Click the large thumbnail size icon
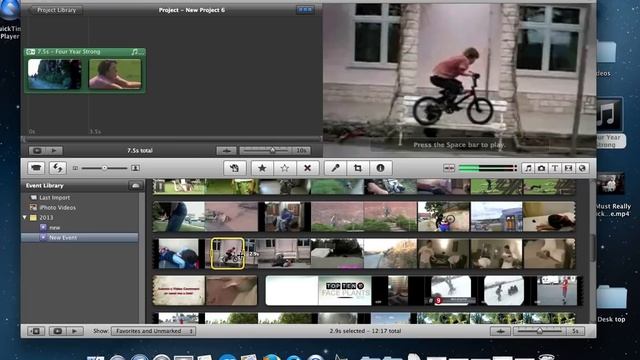The width and height of the screenshot is (640, 360). tap(136, 168)
